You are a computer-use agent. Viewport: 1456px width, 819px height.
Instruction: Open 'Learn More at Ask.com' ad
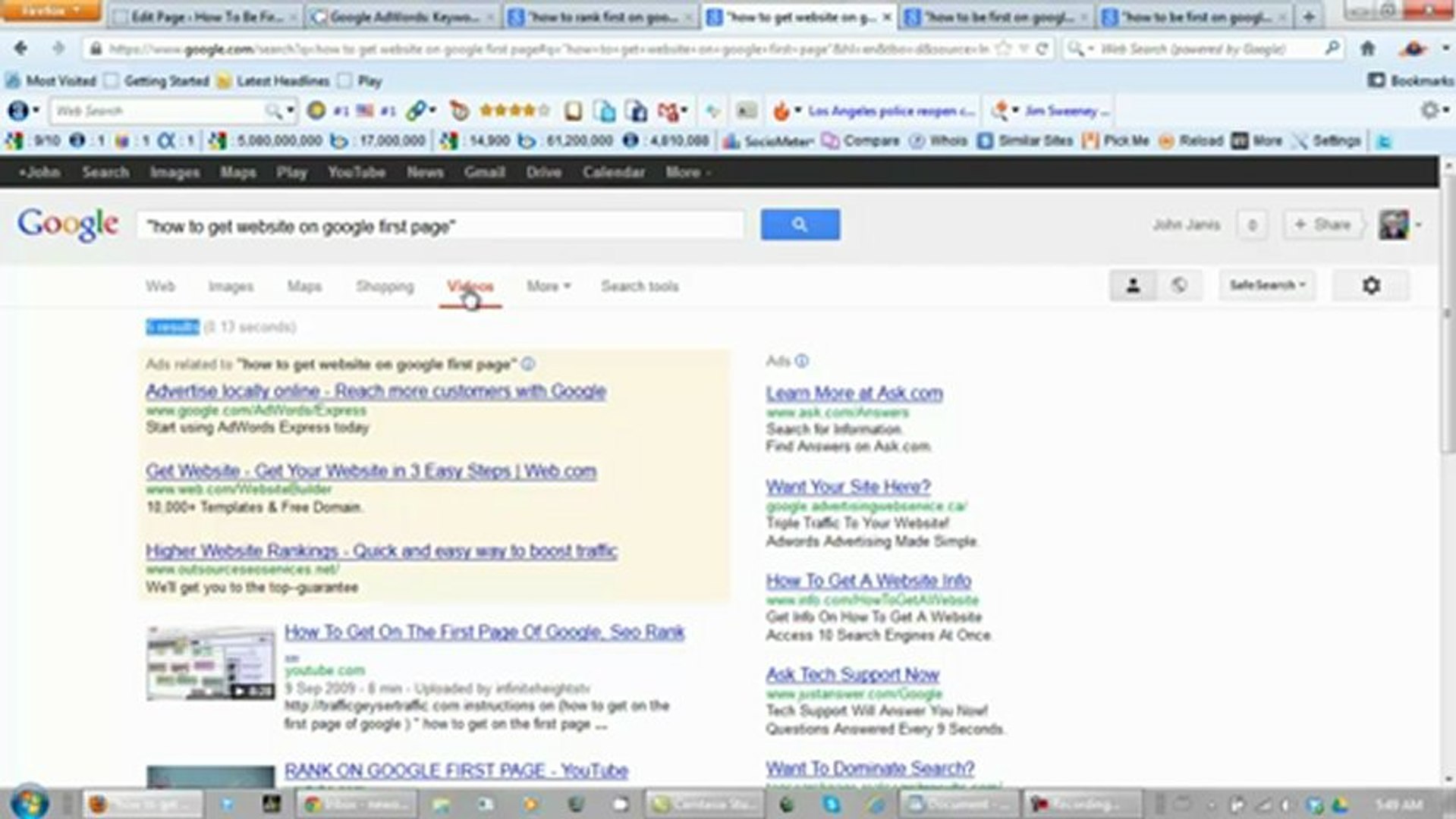(854, 394)
